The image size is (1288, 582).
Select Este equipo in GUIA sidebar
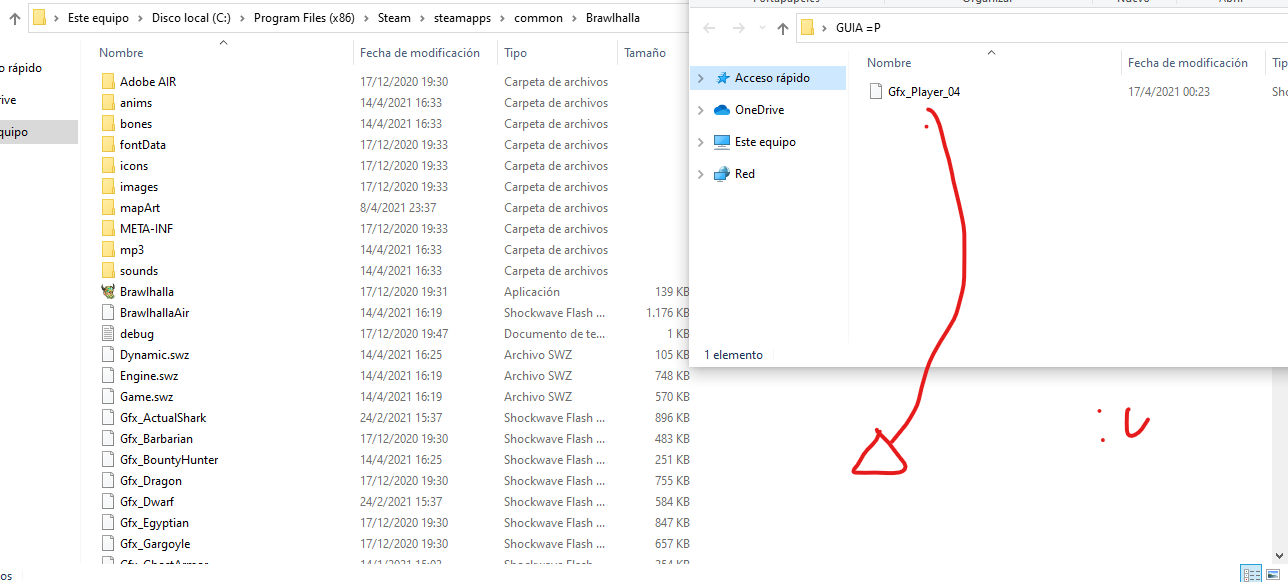pyautogui.click(x=765, y=142)
